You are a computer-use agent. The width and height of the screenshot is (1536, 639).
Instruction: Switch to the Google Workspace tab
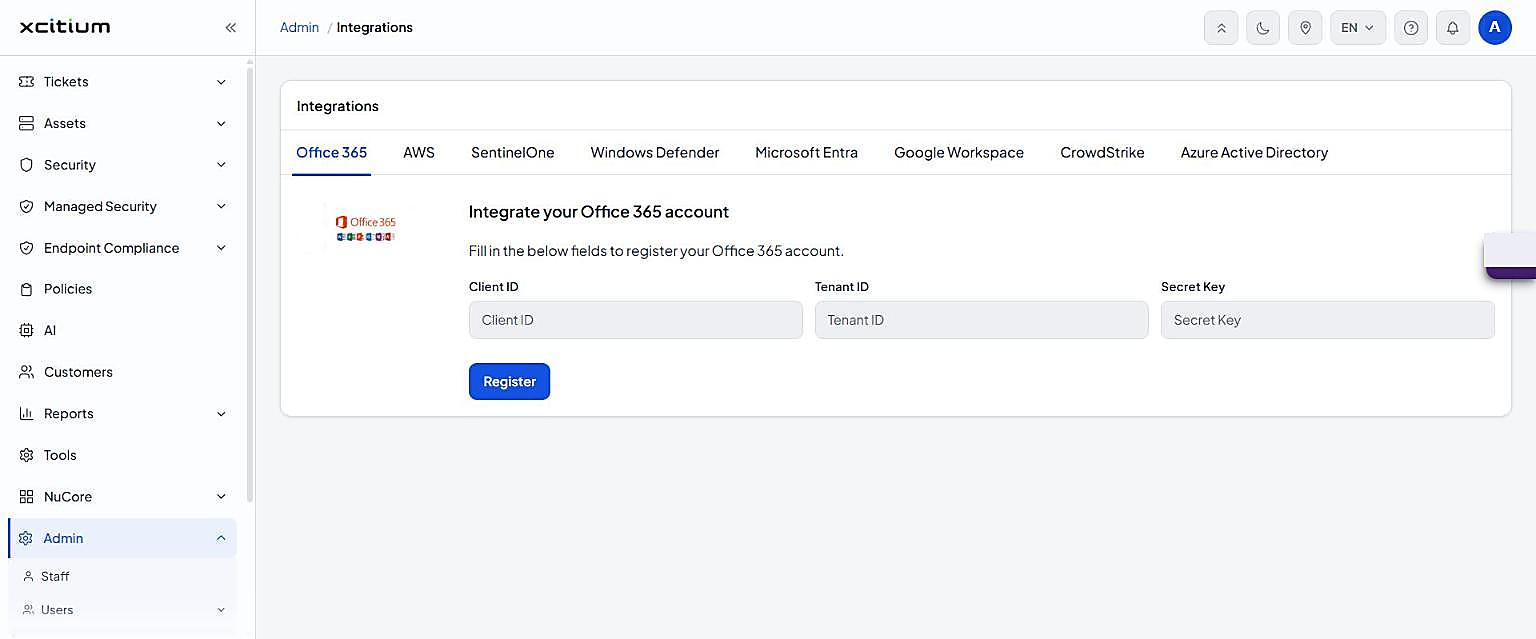(x=959, y=153)
